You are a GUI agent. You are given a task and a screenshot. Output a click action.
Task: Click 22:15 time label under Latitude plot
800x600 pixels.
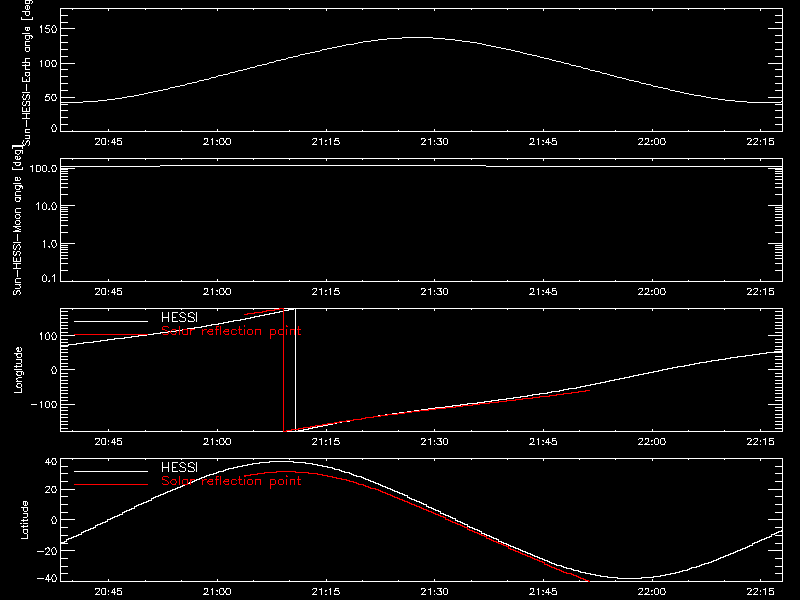click(x=760, y=592)
